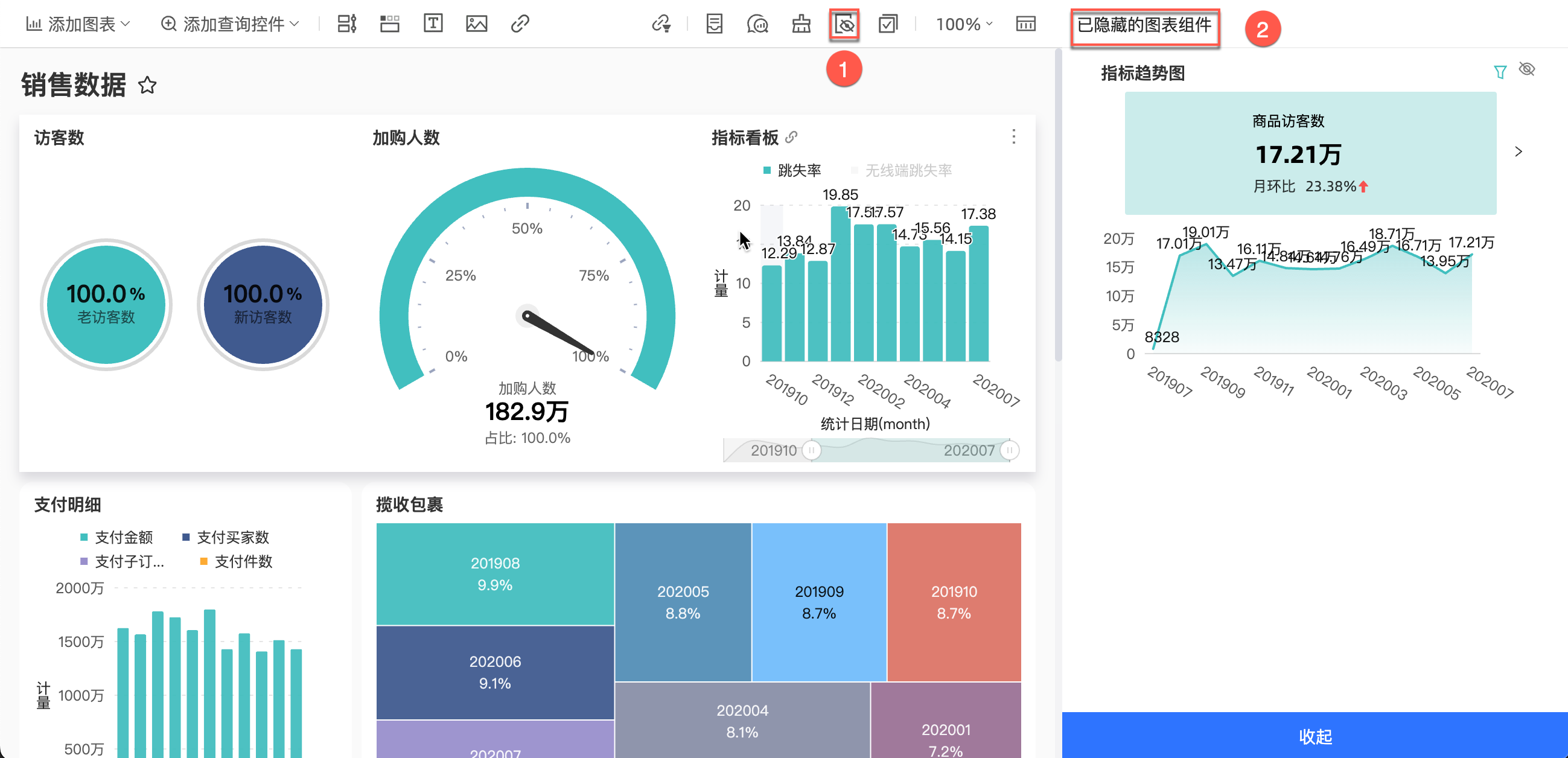Click the text box insert icon
1568x758 pixels.
coord(433,24)
